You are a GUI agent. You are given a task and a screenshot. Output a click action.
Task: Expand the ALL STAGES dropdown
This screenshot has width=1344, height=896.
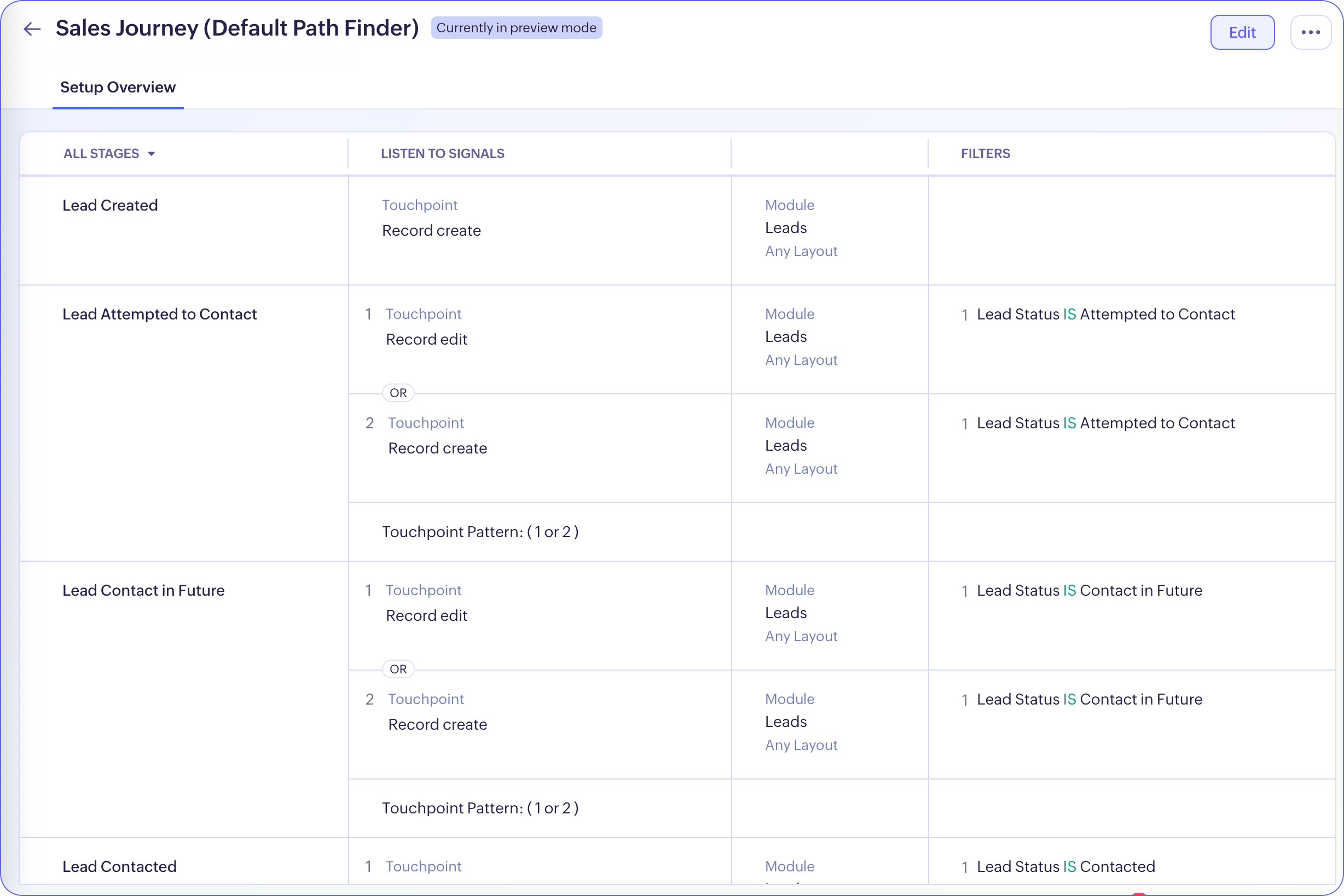point(102,154)
